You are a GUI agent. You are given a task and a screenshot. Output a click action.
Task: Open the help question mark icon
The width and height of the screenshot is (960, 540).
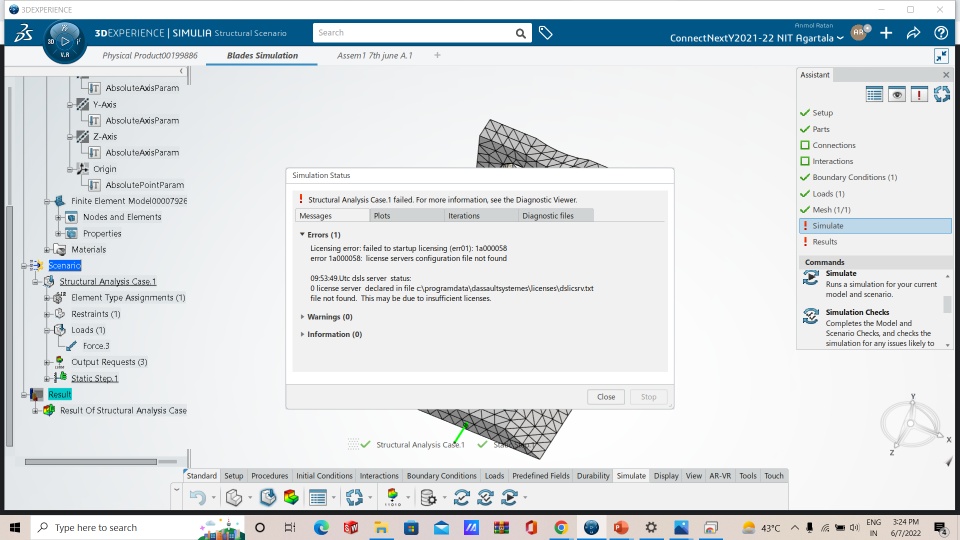[941, 33]
